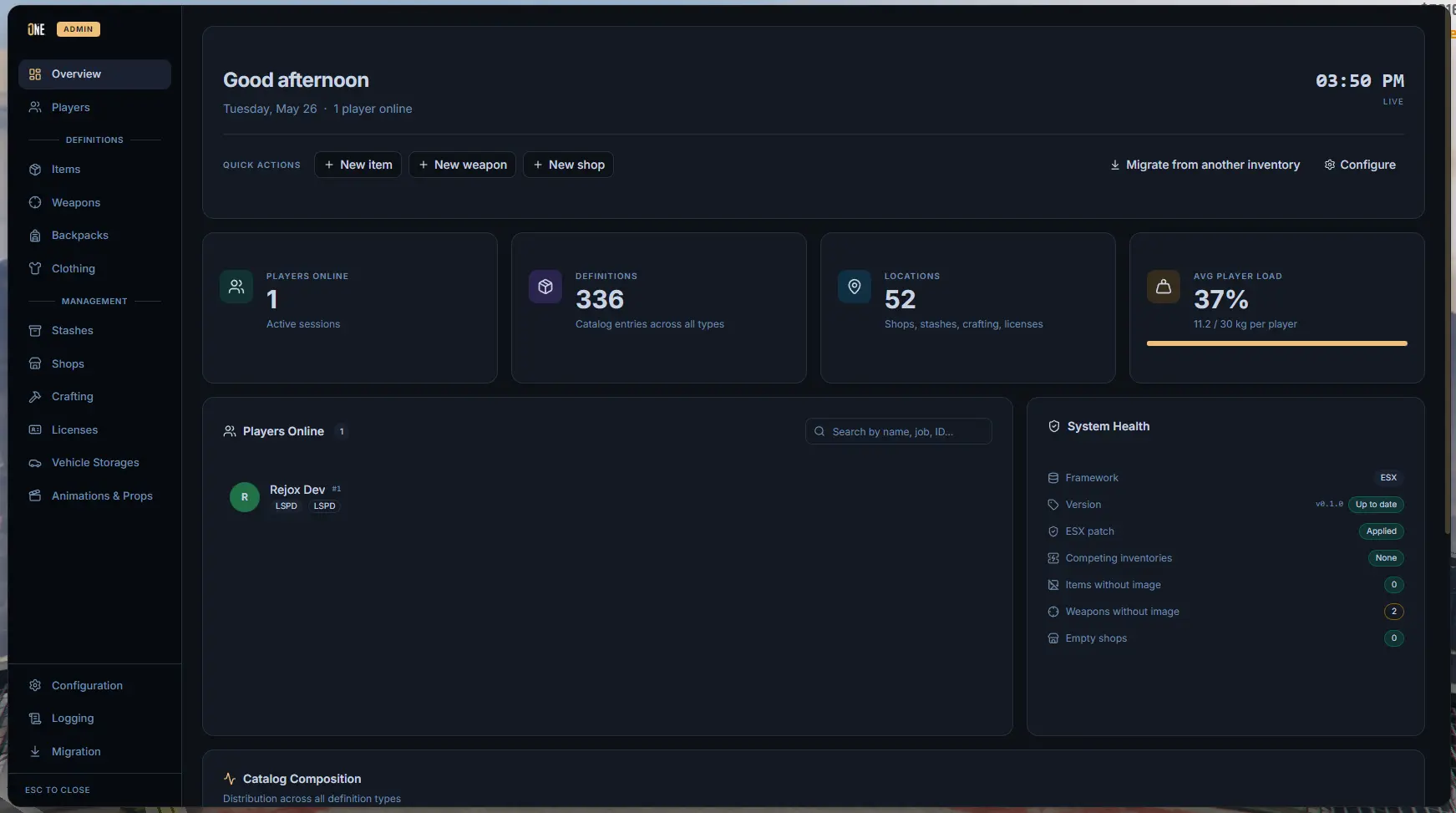Image resolution: width=1456 pixels, height=813 pixels.
Task: Click Migrate from another inventory
Action: click(x=1205, y=165)
